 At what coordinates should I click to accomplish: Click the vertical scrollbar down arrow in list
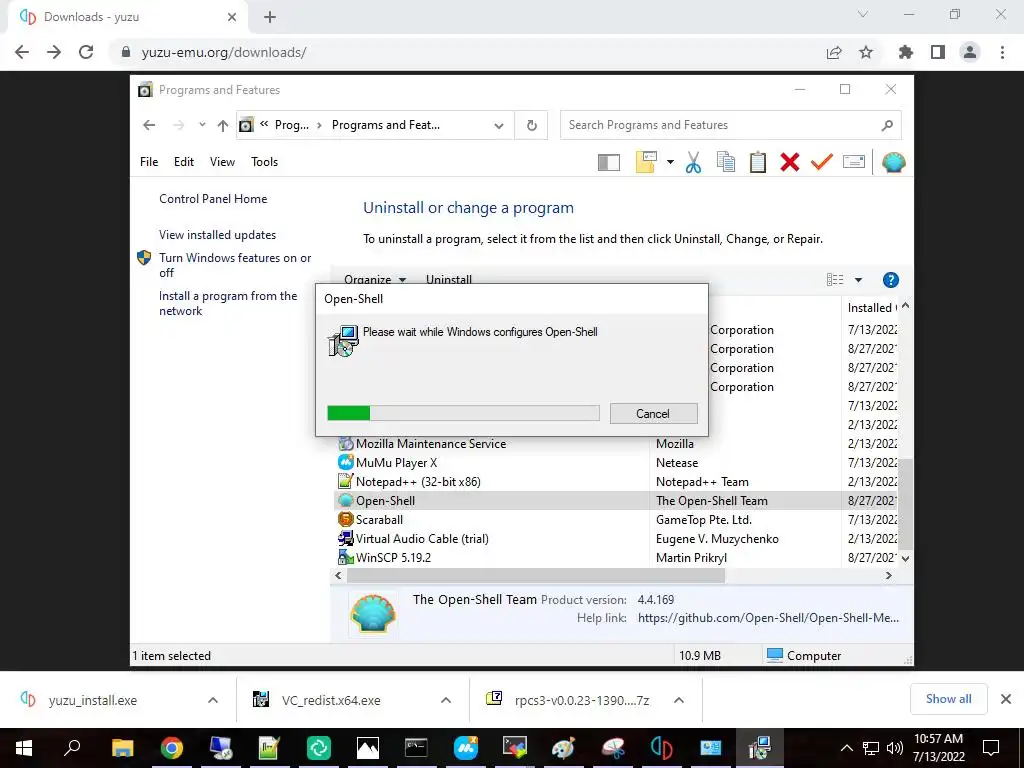click(x=905, y=558)
